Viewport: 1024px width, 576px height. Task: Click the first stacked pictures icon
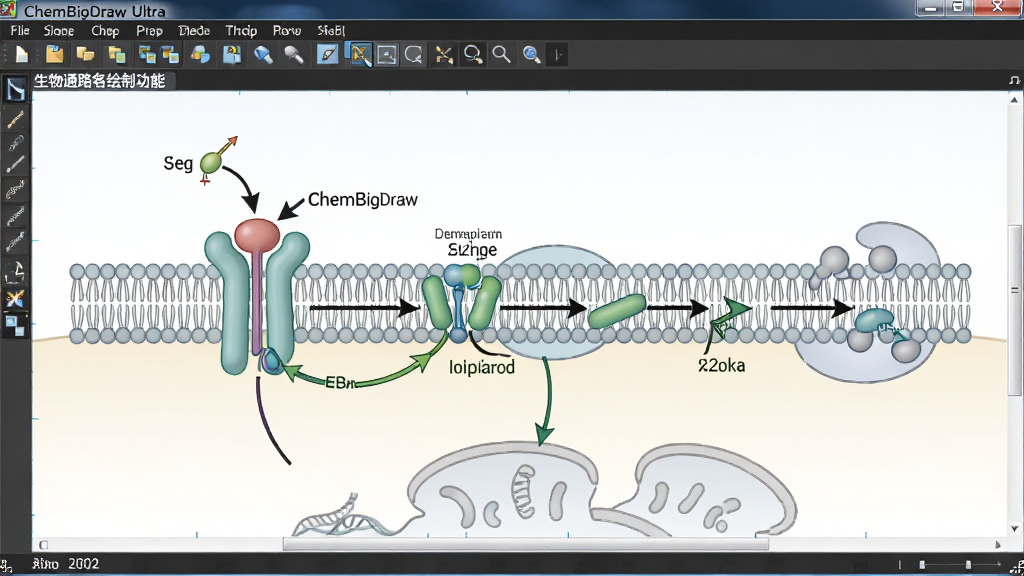click(147, 55)
